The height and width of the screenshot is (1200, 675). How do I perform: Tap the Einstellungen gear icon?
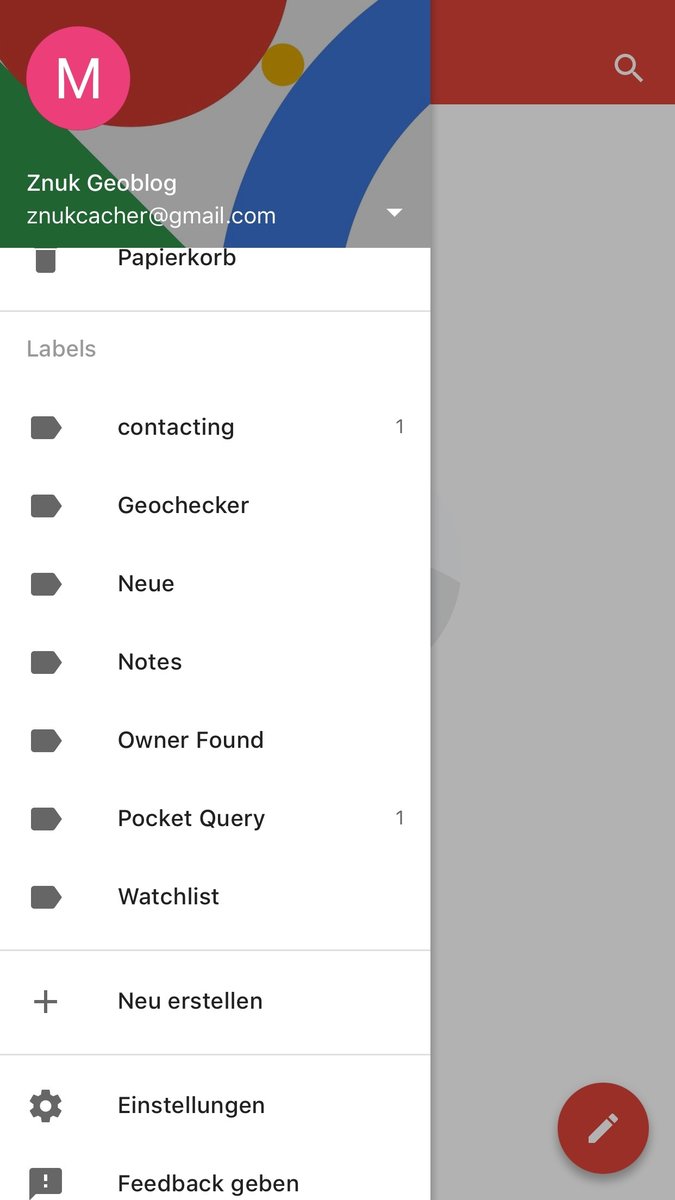coord(46,1105)
